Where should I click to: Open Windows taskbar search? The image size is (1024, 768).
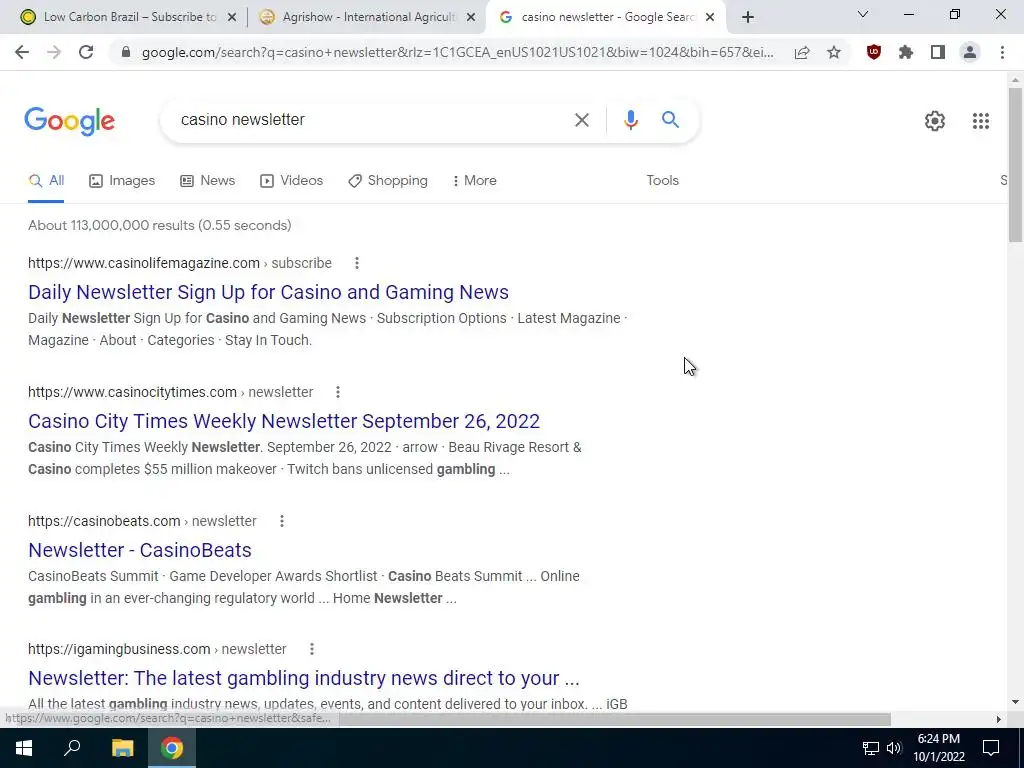72,748
